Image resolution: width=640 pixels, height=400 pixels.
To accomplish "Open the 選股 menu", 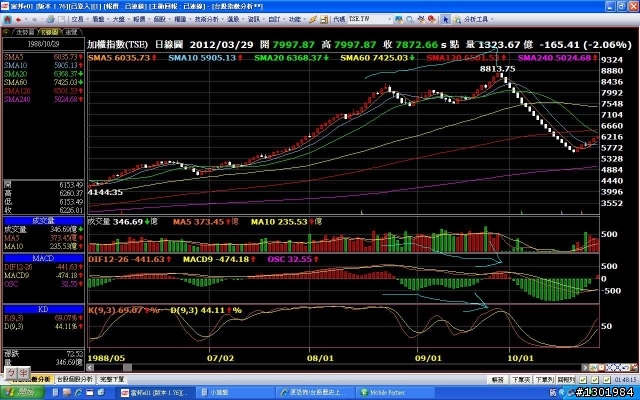I will [233, 19].
